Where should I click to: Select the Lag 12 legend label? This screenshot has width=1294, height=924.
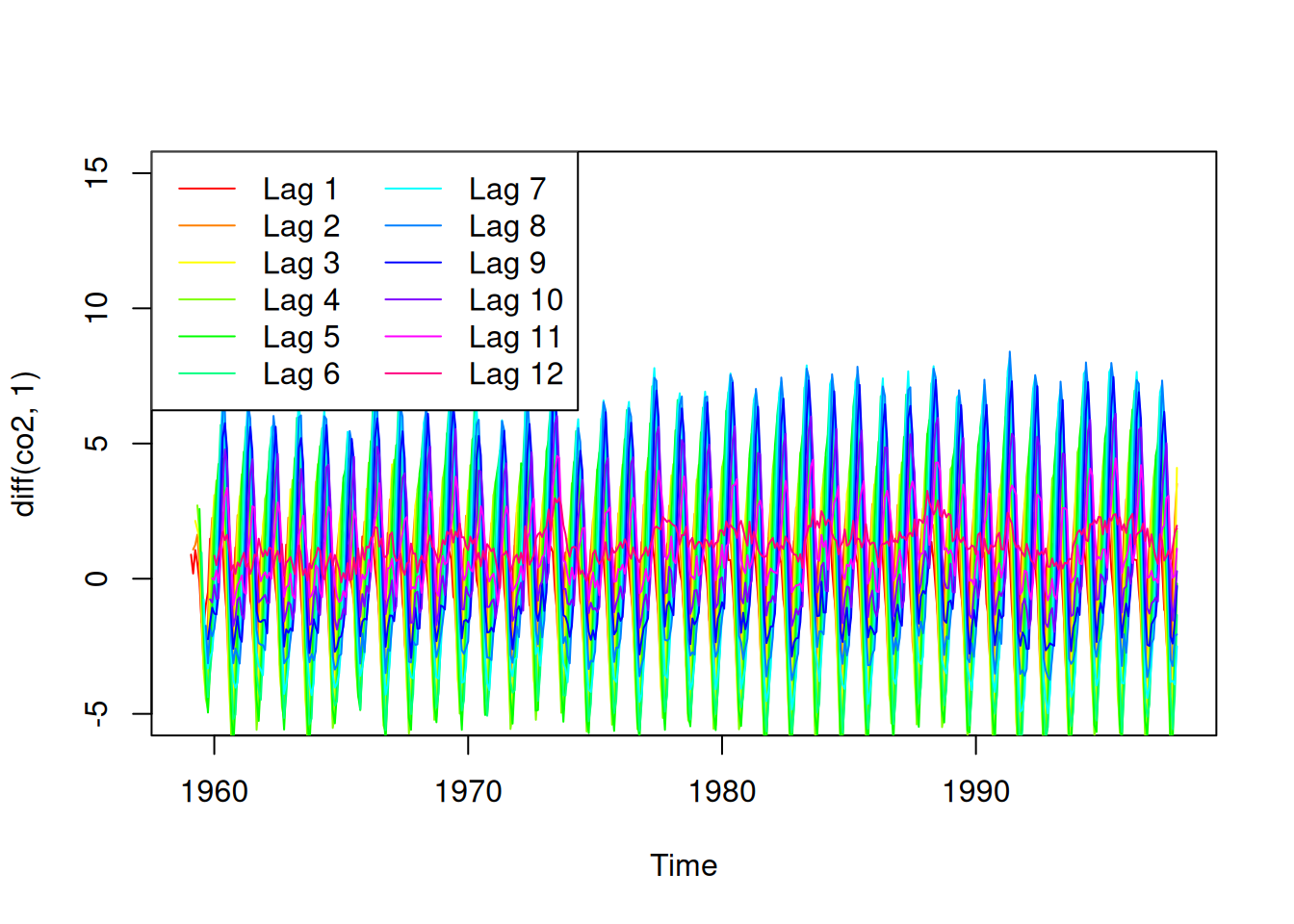tap(516, 374)
